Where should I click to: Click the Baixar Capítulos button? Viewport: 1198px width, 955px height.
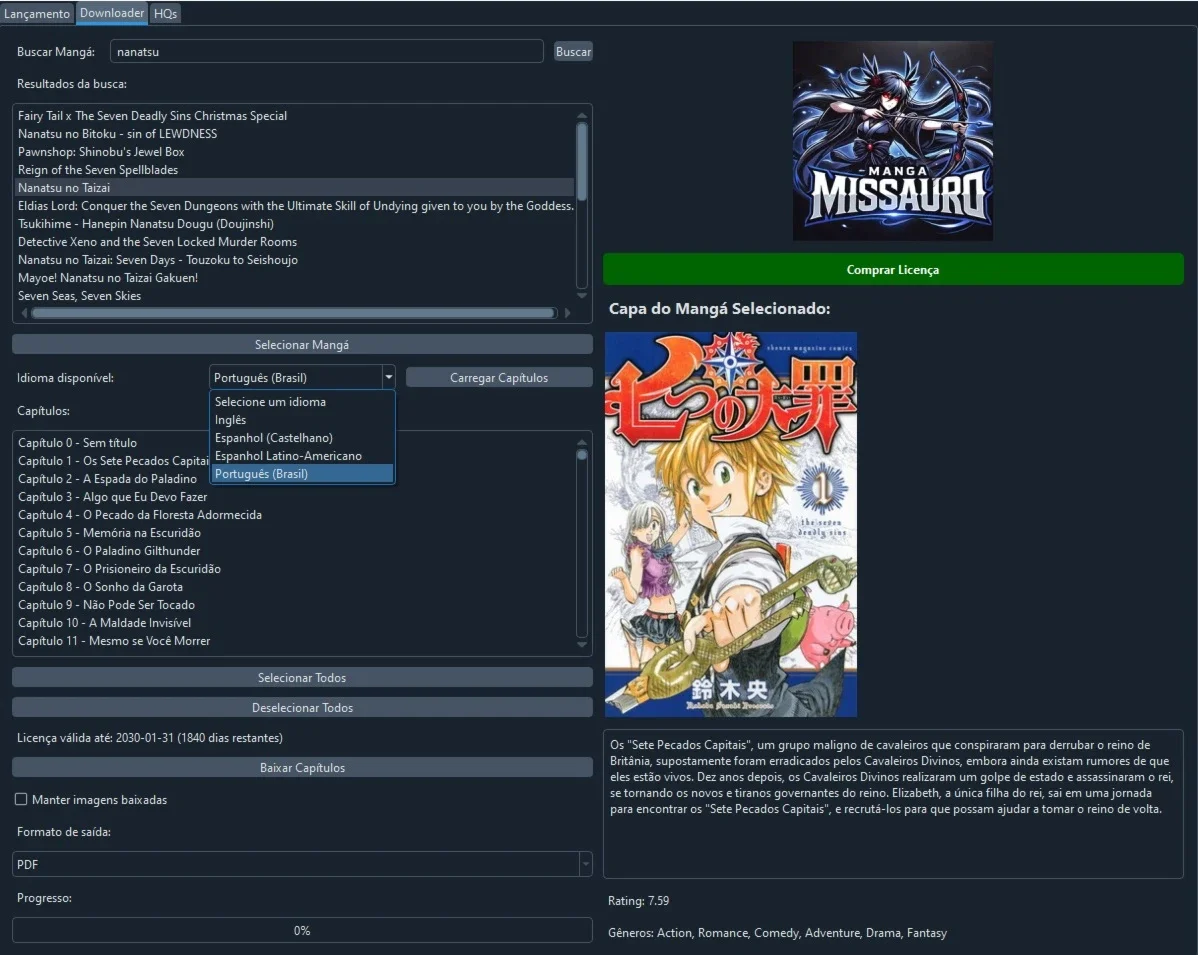point(302,768)
